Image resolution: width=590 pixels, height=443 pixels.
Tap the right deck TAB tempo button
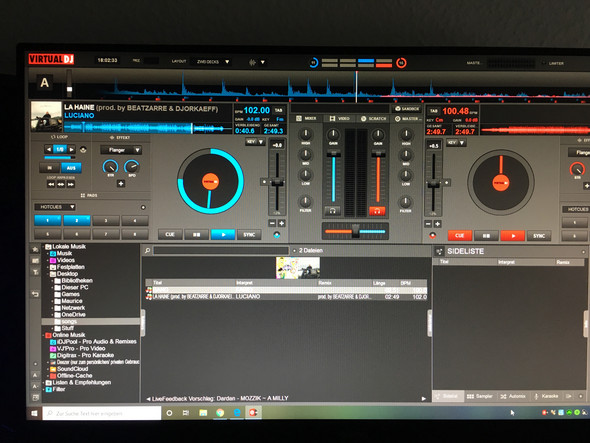[x=433, y=111]
